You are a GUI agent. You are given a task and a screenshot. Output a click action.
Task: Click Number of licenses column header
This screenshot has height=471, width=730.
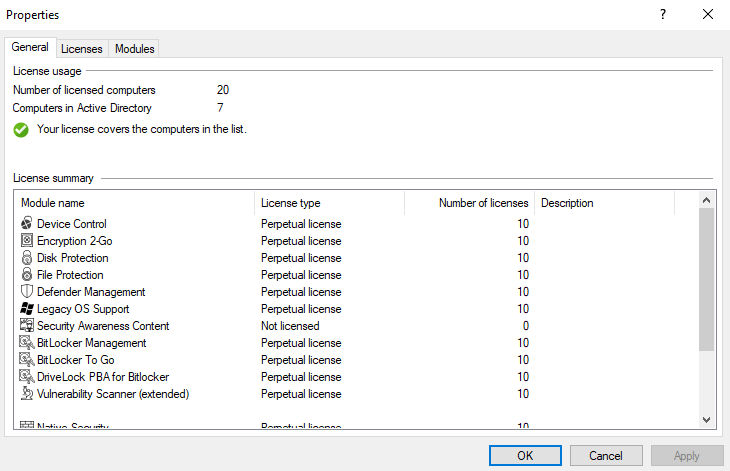pos(469,203)
